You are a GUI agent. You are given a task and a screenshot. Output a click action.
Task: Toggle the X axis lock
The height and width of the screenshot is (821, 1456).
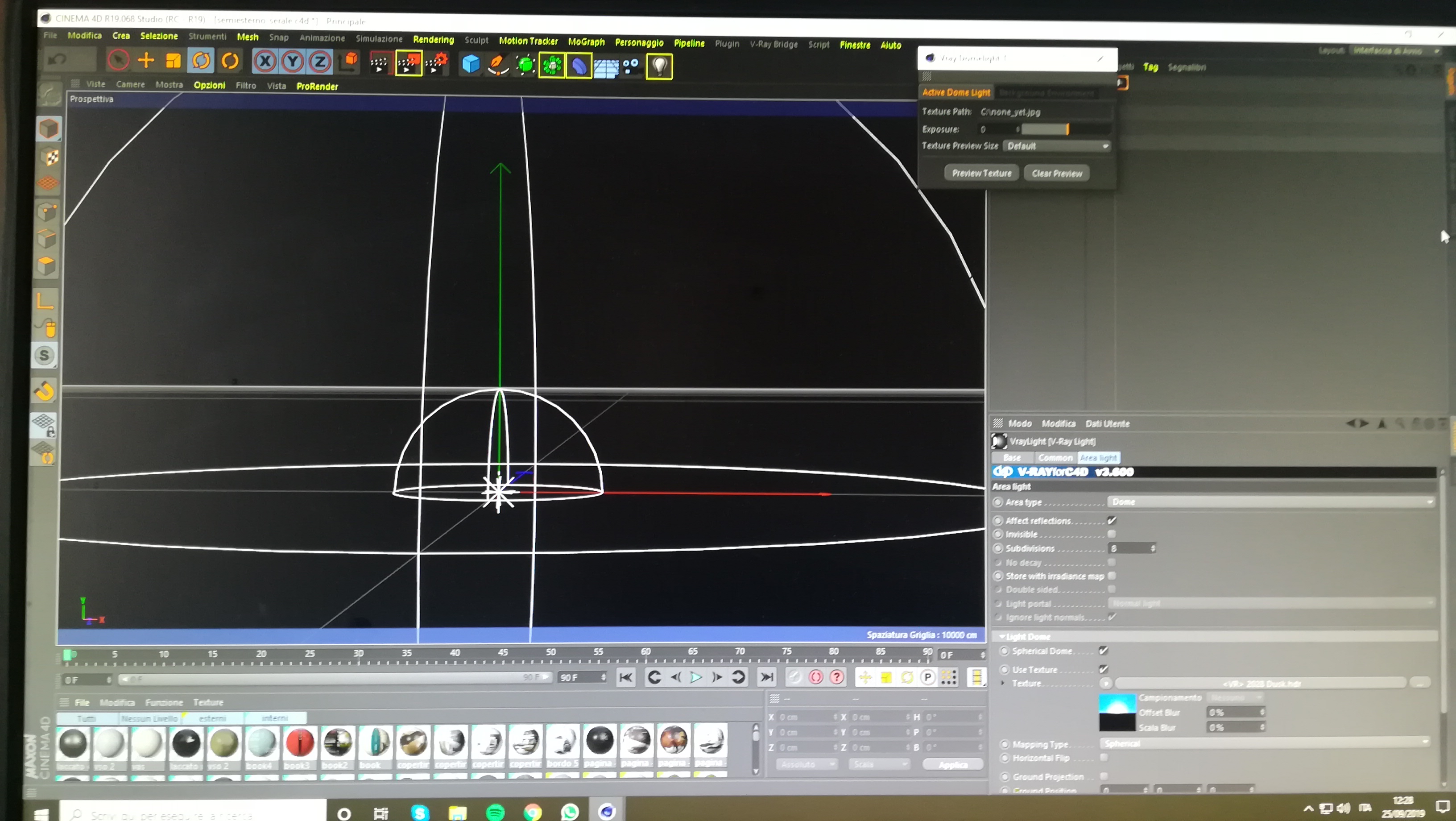click(x=265, y=62)
